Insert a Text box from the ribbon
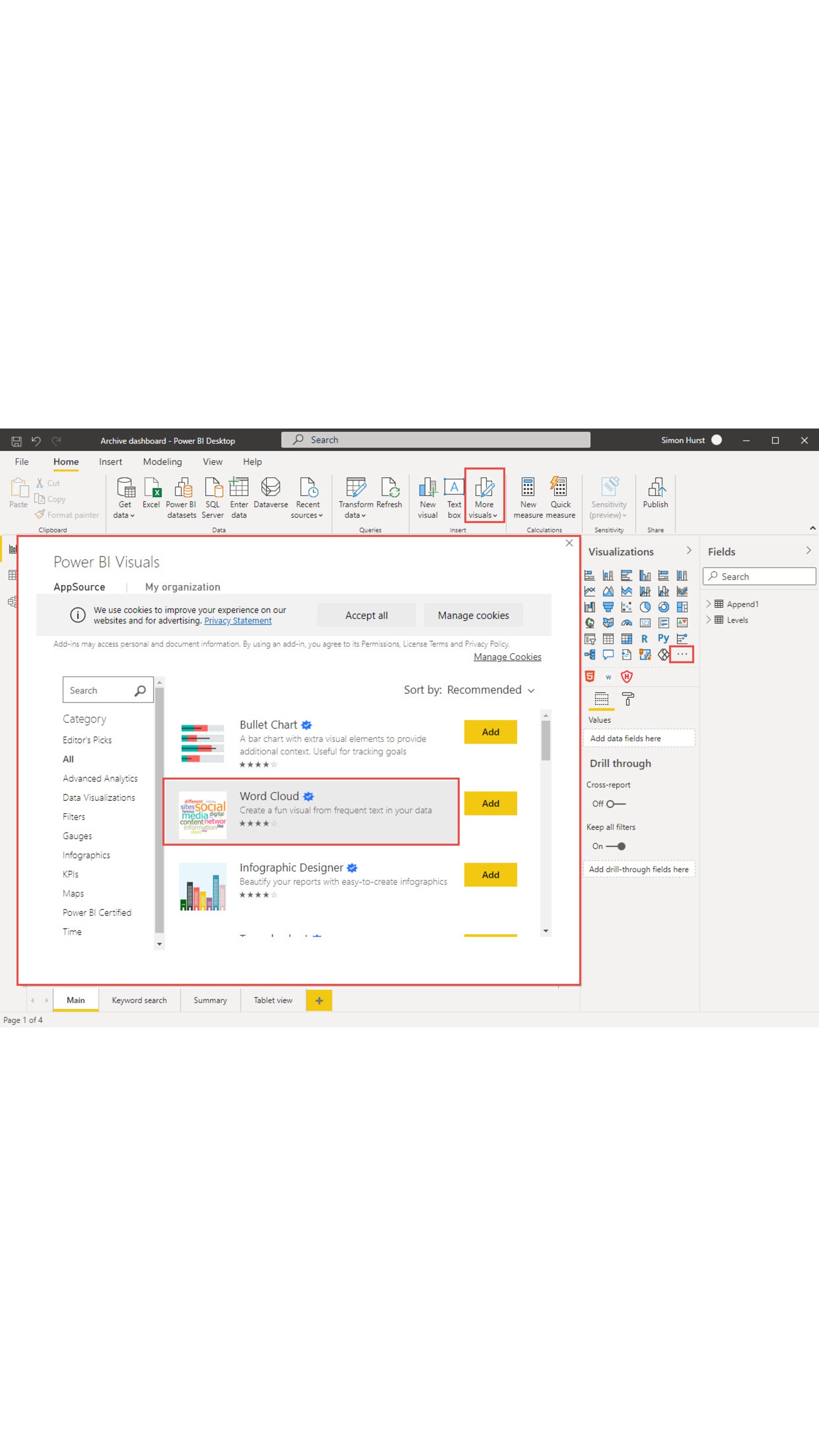 click(x=455, y=498)
